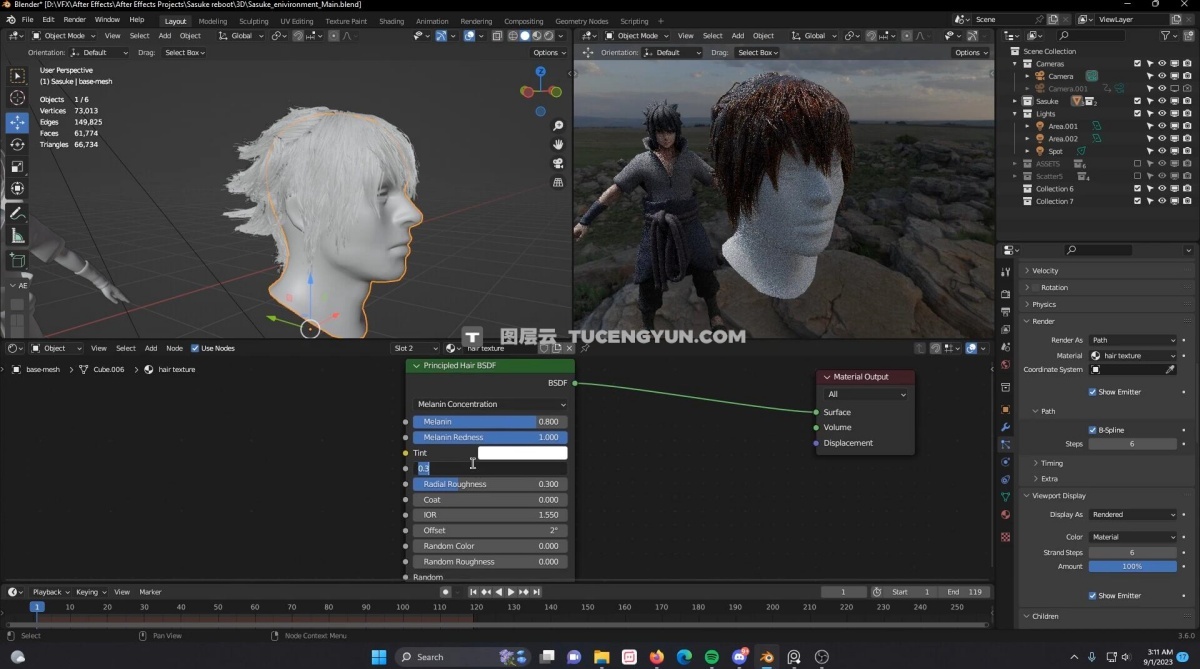Click the Windows Start button
This screenshot has height=669, width=1200.
379,657
